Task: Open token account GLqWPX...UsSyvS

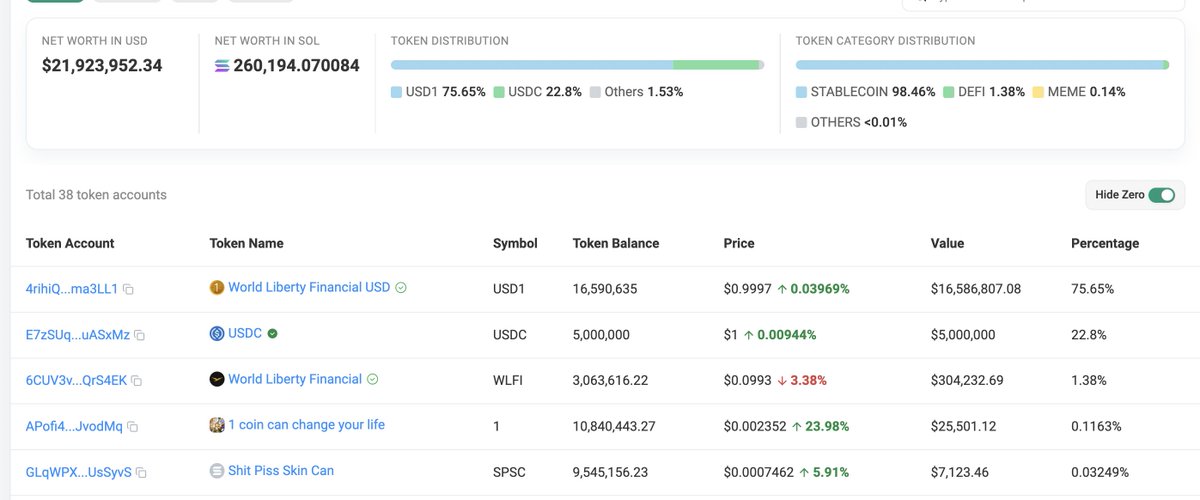Action: (x=79, y=473)
